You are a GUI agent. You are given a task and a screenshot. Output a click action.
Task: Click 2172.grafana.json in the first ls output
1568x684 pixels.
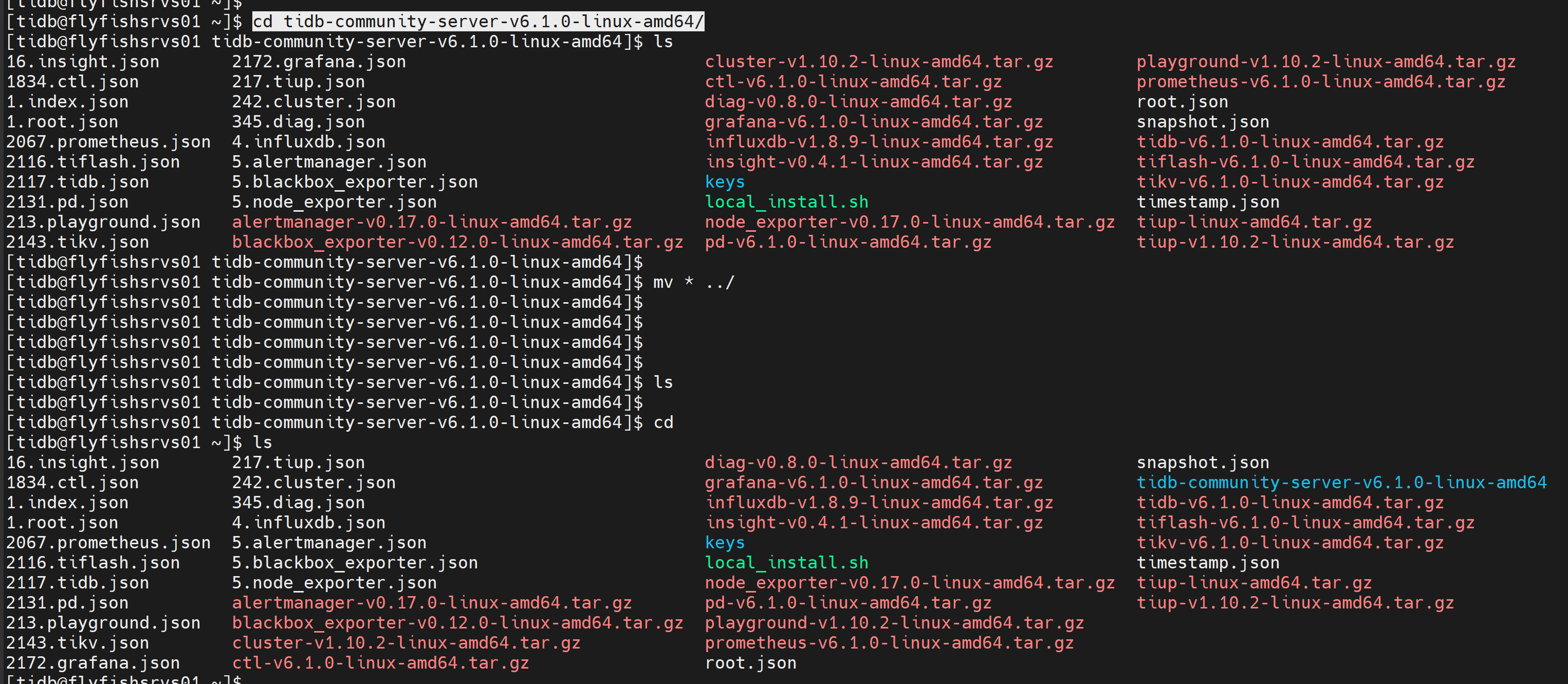pos(319,62)
